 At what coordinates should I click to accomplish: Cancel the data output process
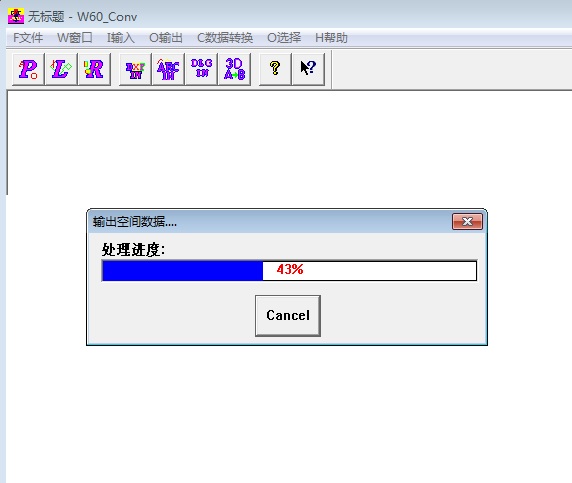coord(288,316)
